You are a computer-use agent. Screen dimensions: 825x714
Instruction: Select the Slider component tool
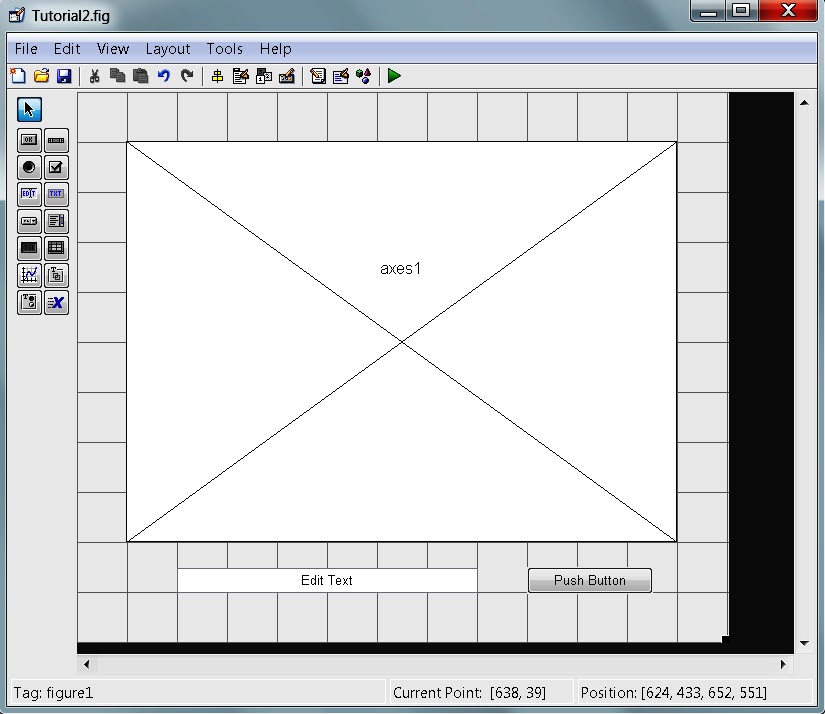click(56, 139)
